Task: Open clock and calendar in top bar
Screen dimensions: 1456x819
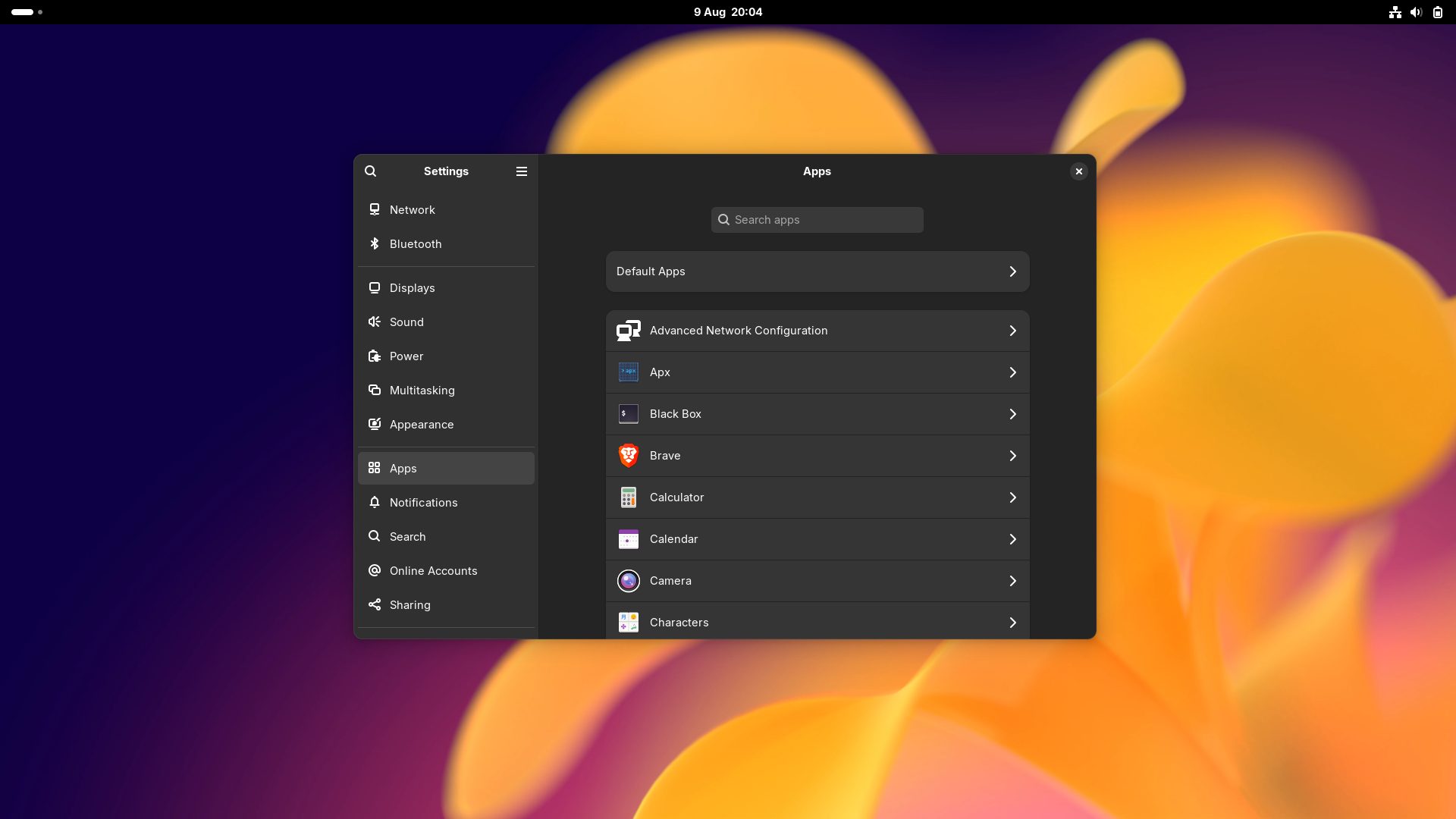Action: (728, 12)
